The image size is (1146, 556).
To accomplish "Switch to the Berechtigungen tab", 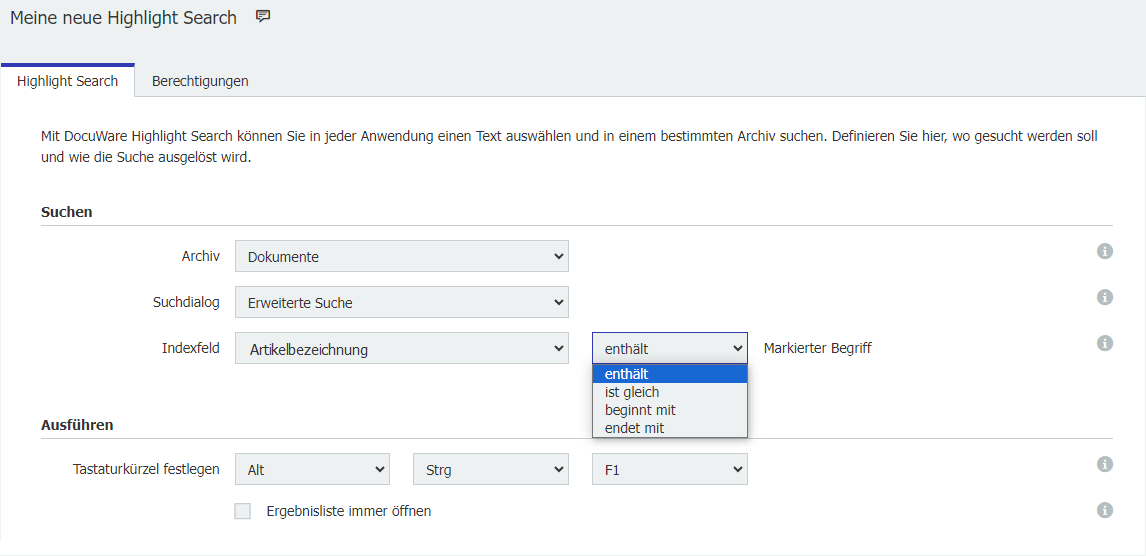I will (200, 81).
